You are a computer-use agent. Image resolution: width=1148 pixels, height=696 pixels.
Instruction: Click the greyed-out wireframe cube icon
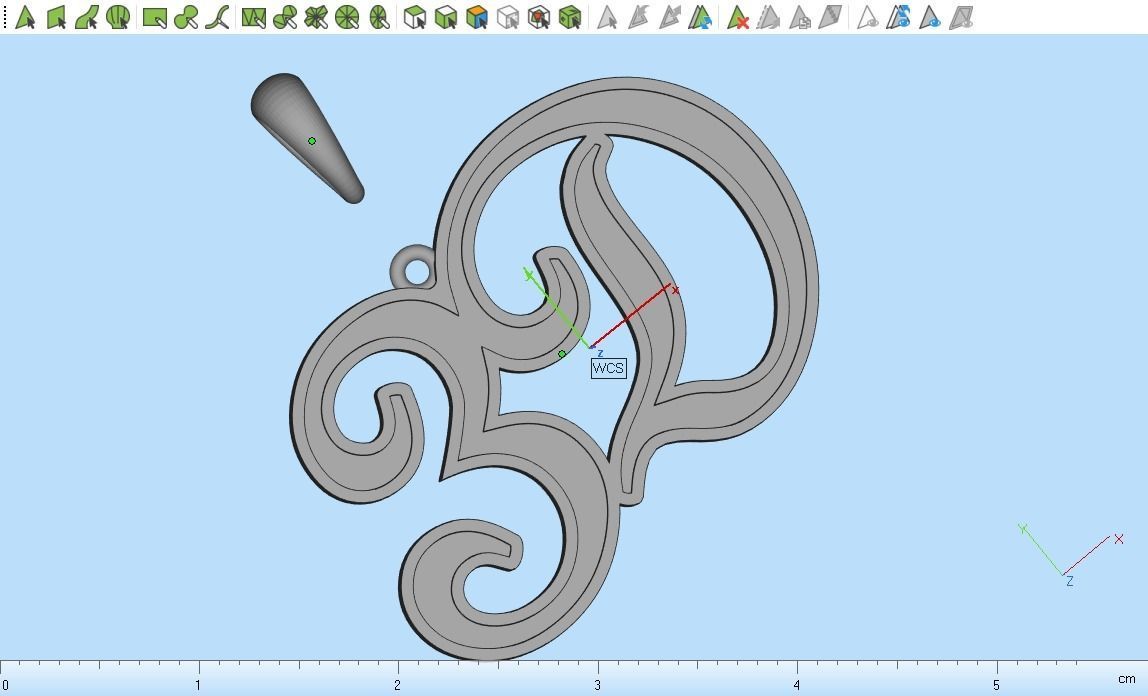pos(507,17)
